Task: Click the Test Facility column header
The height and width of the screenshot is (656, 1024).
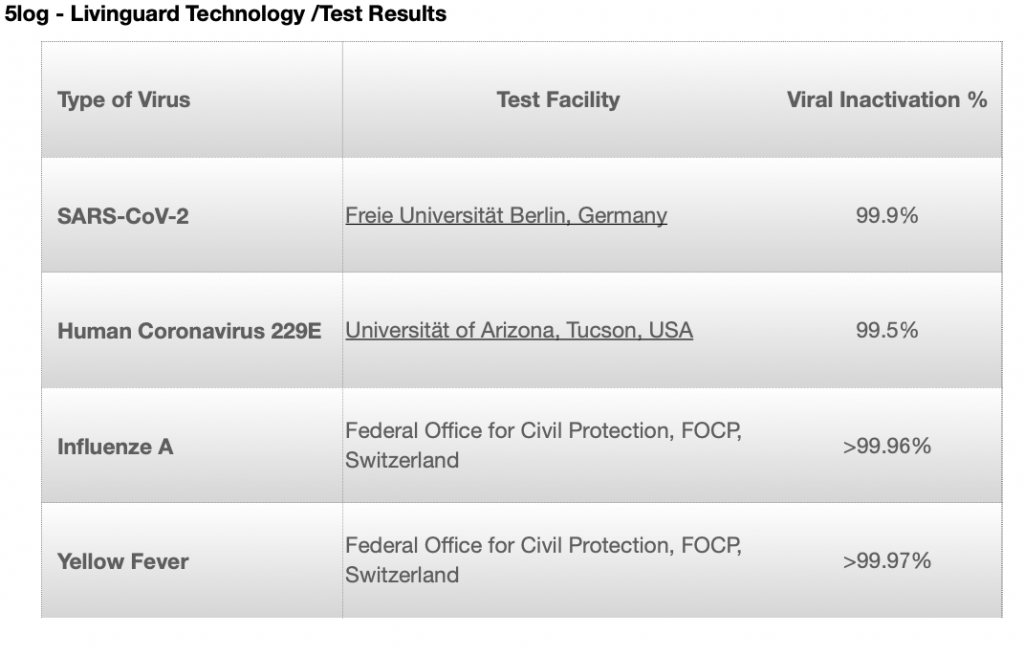Action: click(x=558, y=100)
